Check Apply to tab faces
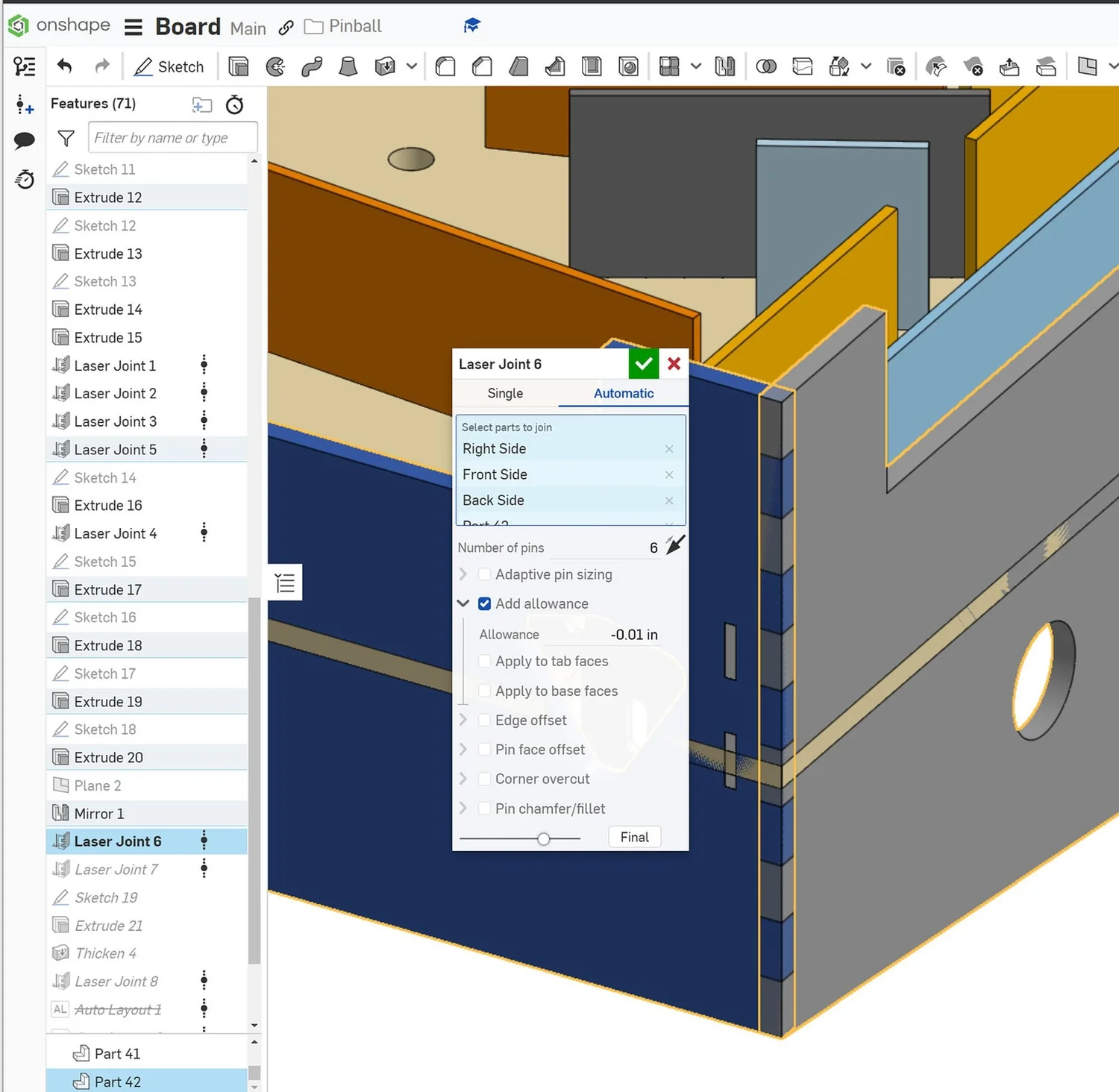This screenshot has height=1092, width=1119. [484, 661]
